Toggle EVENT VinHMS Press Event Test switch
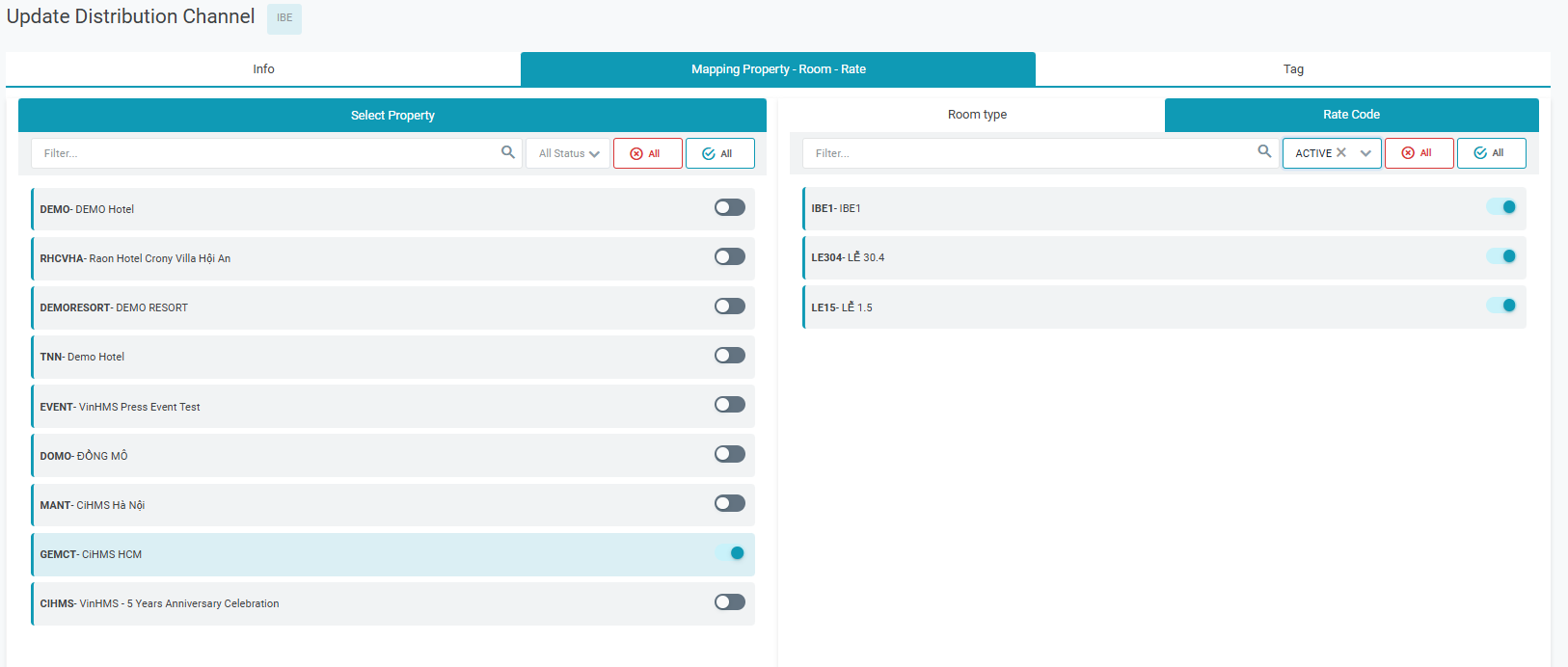 (x=730, y=405)
